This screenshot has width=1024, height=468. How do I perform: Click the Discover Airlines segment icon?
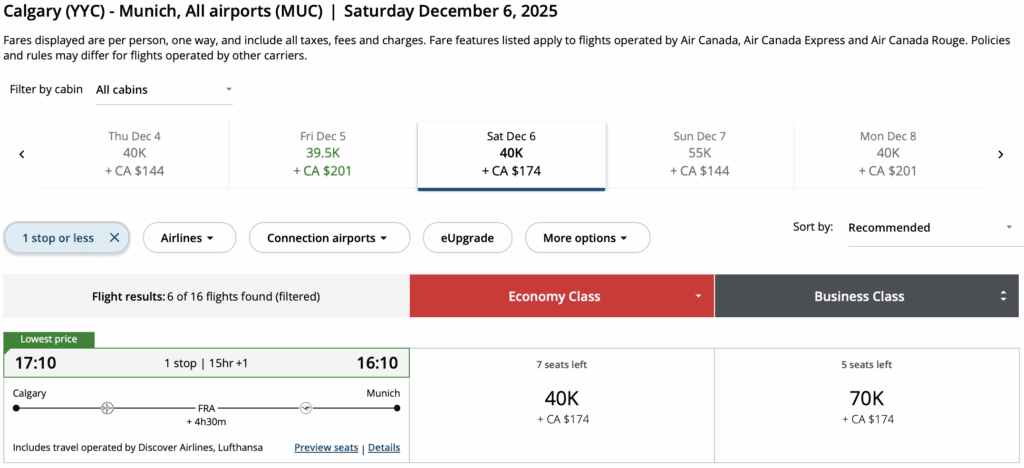[107, 408]
